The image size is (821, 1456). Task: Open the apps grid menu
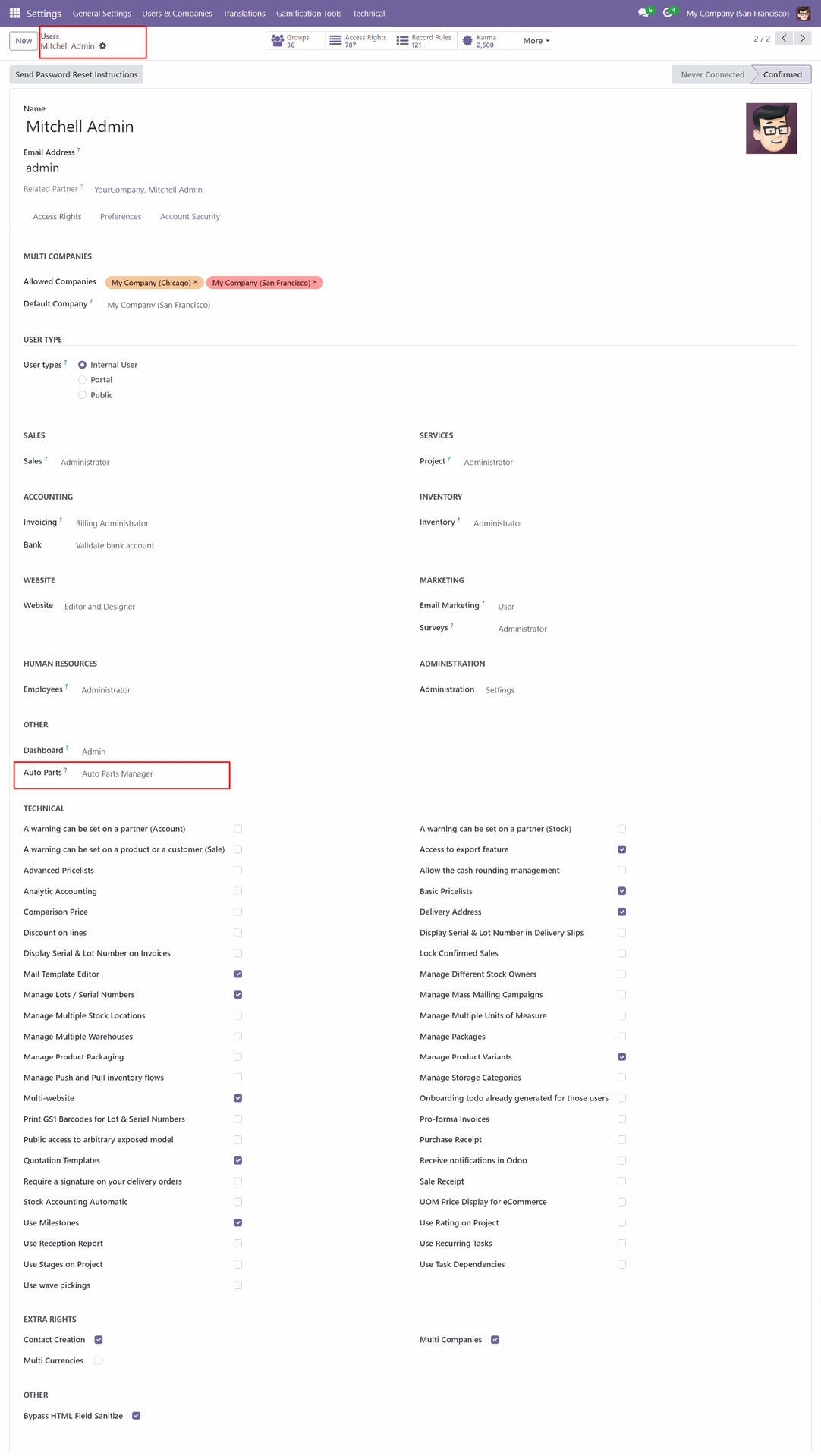click(14, 13)
